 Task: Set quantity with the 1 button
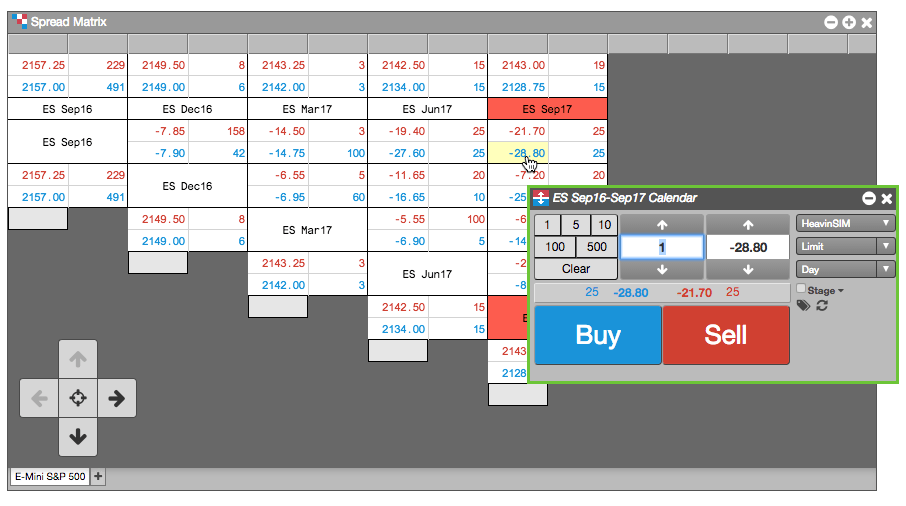click(547, 225)
